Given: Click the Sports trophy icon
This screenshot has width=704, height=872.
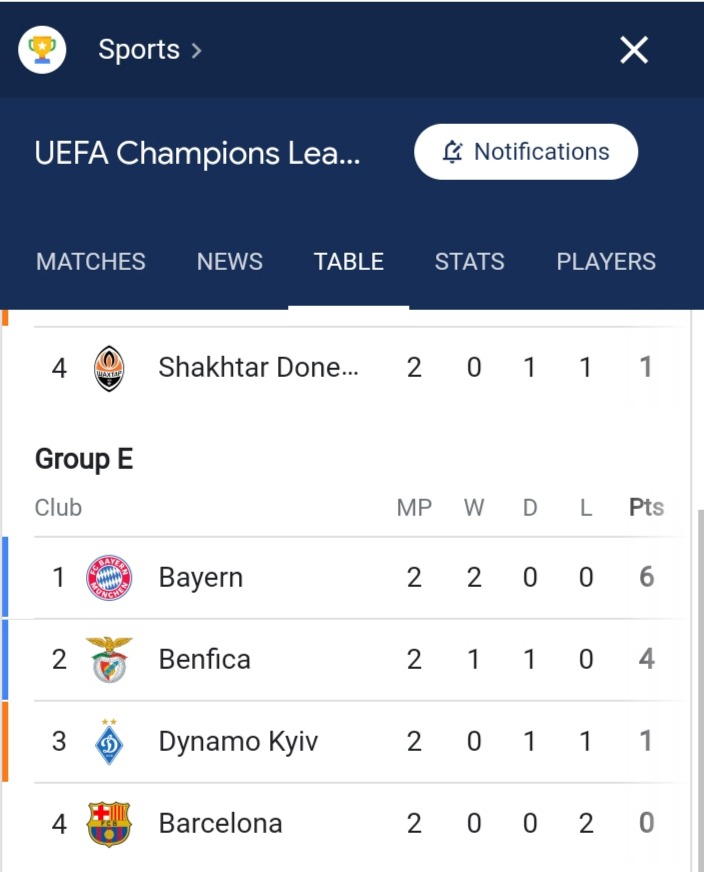Looking at the screenshot, I should pyautogui.click(x=42, y=49).
